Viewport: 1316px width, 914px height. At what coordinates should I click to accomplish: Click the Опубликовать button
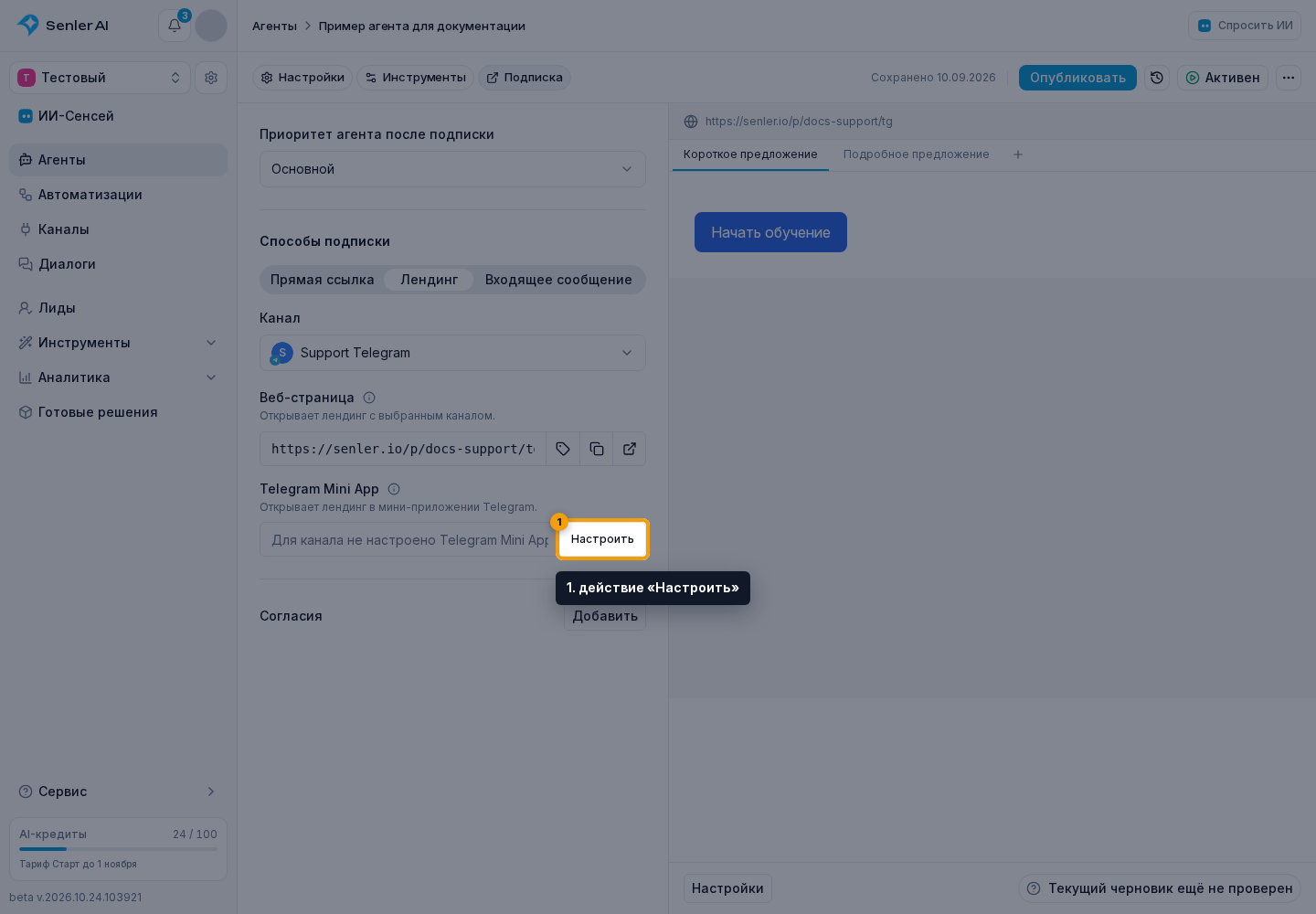(x=1077, y=78)
